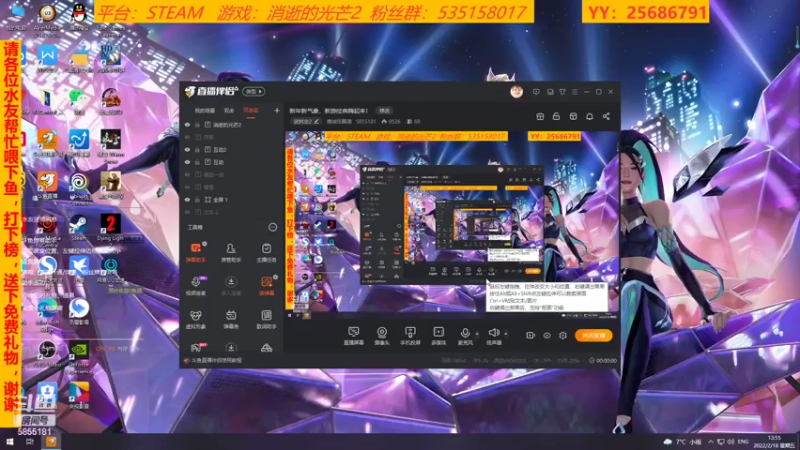
Task: Hide the 消逝的光芒2 source layer
Action: pyautogui.click(x=187, y=124)
